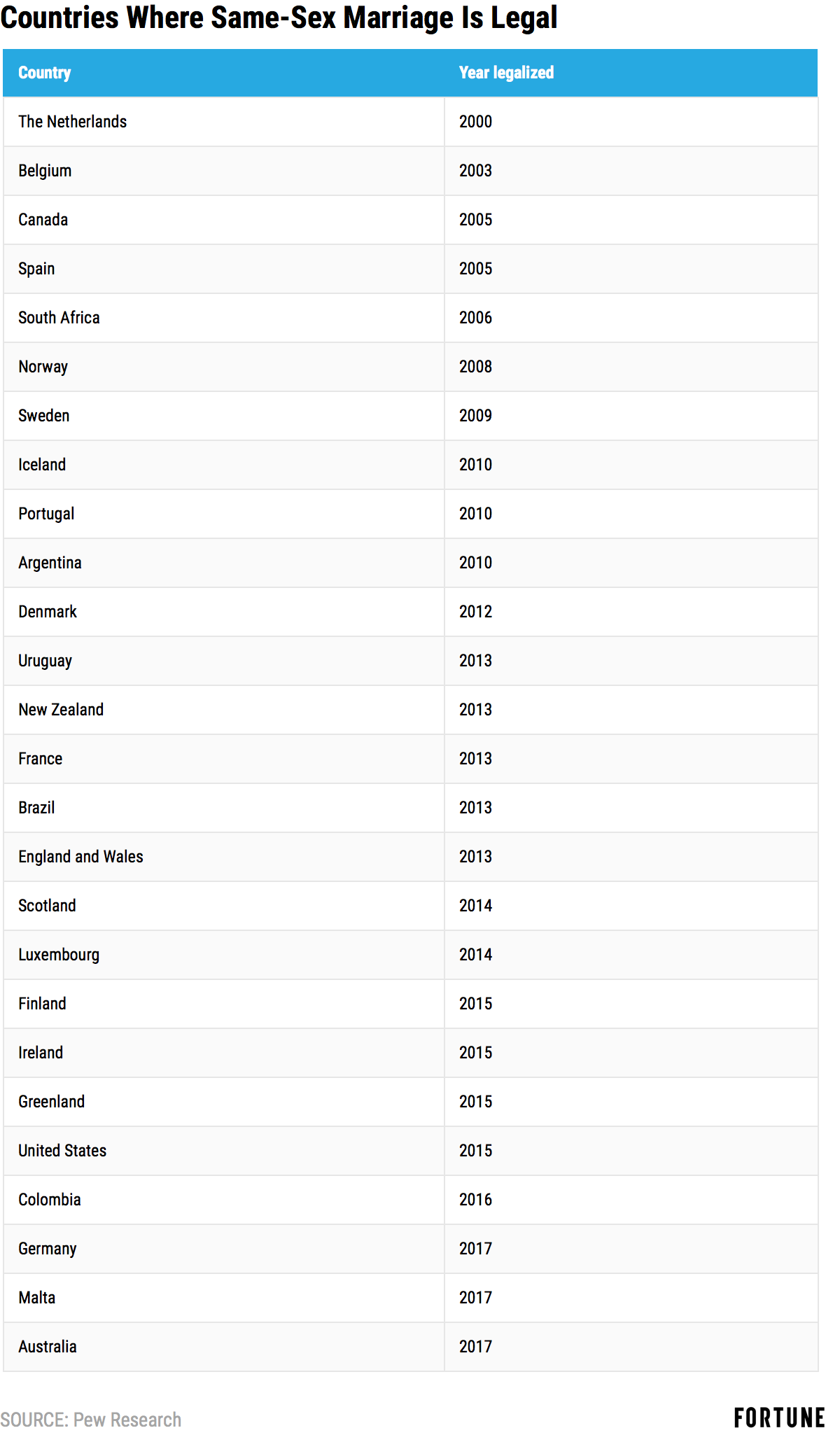Select the New Zealand row label

point(61,710)
